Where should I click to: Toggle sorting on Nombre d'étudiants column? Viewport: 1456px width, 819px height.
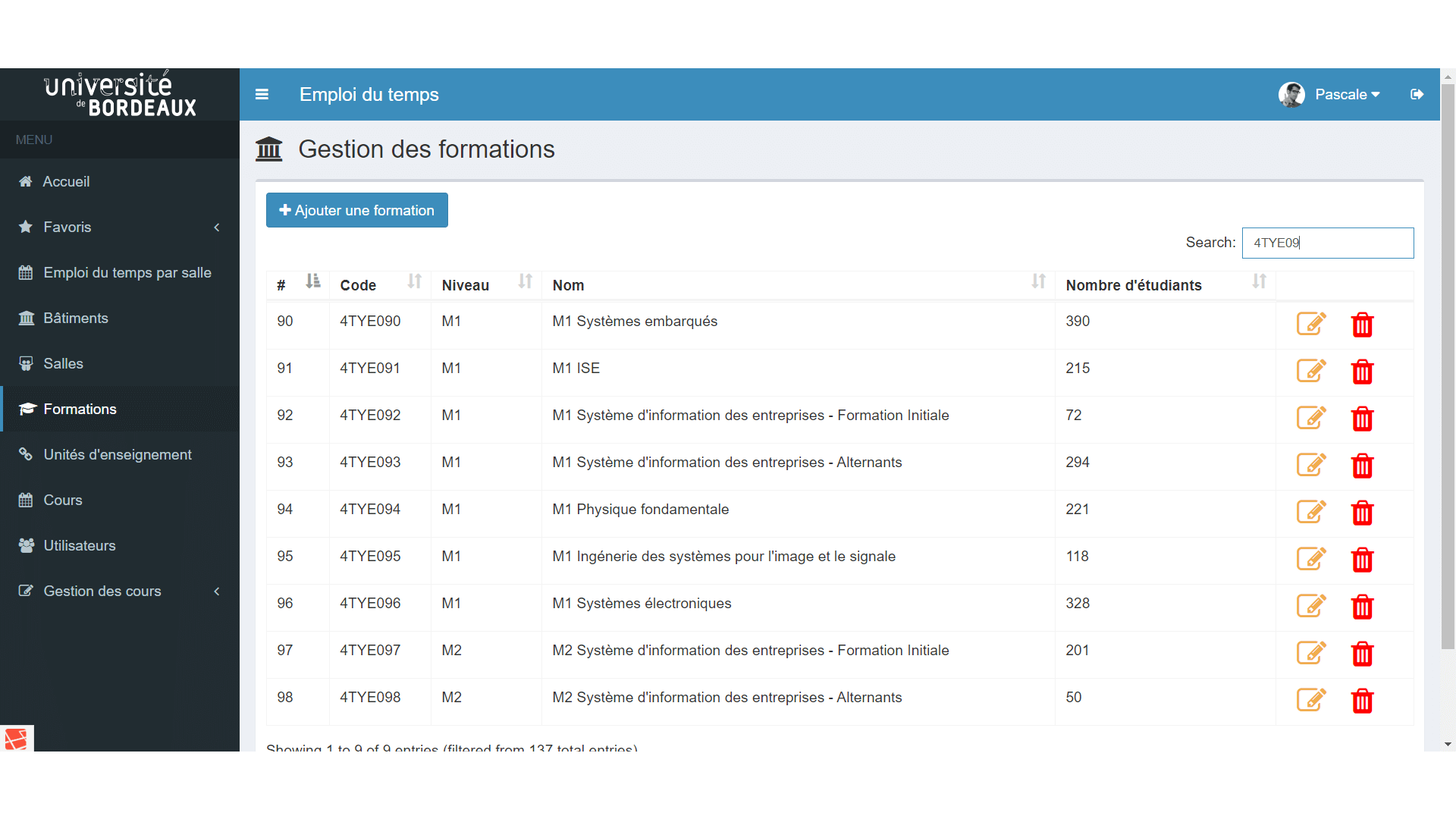pyautogui.click(x=1260, y=281)
